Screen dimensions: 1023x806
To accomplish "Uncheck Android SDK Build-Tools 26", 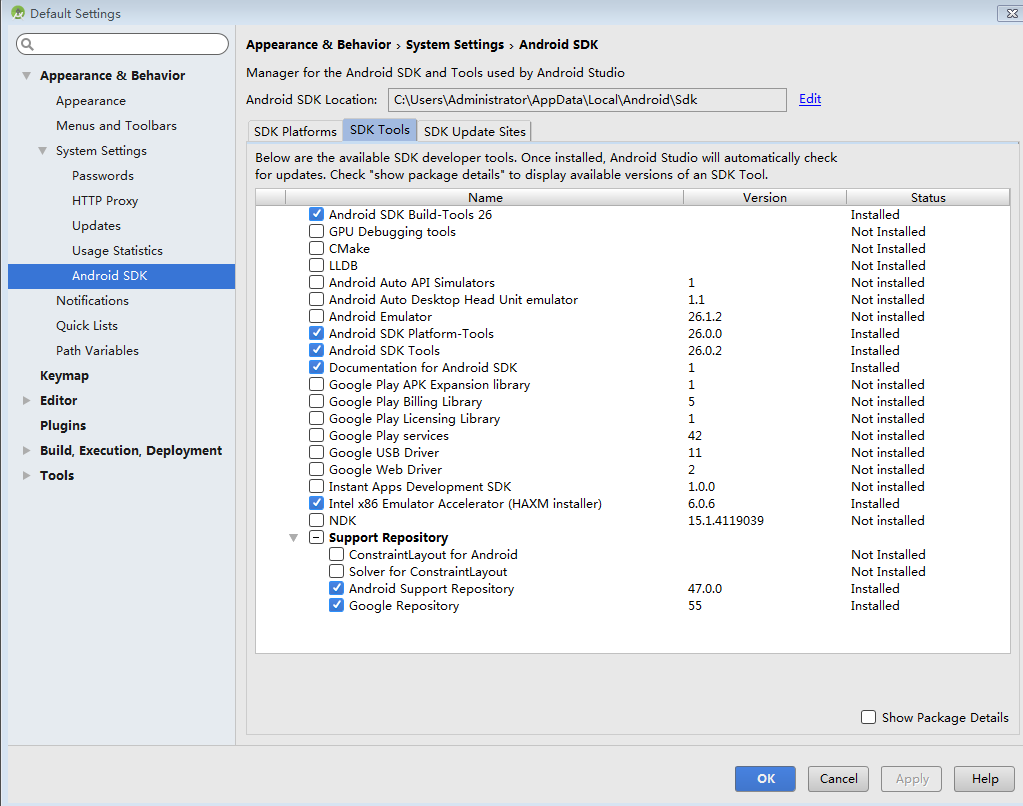I will click(316, 213).
